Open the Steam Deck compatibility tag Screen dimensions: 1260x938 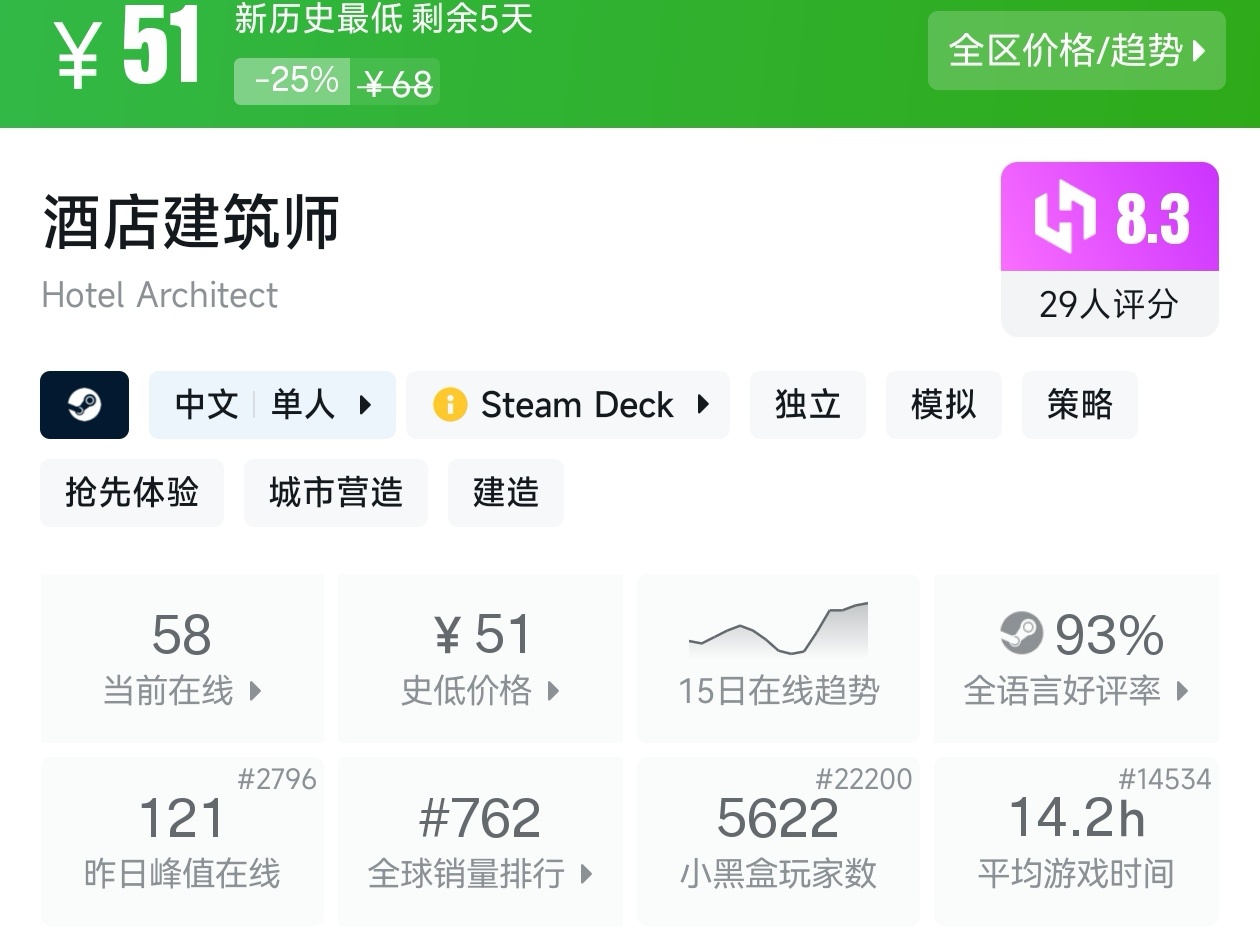567,405
